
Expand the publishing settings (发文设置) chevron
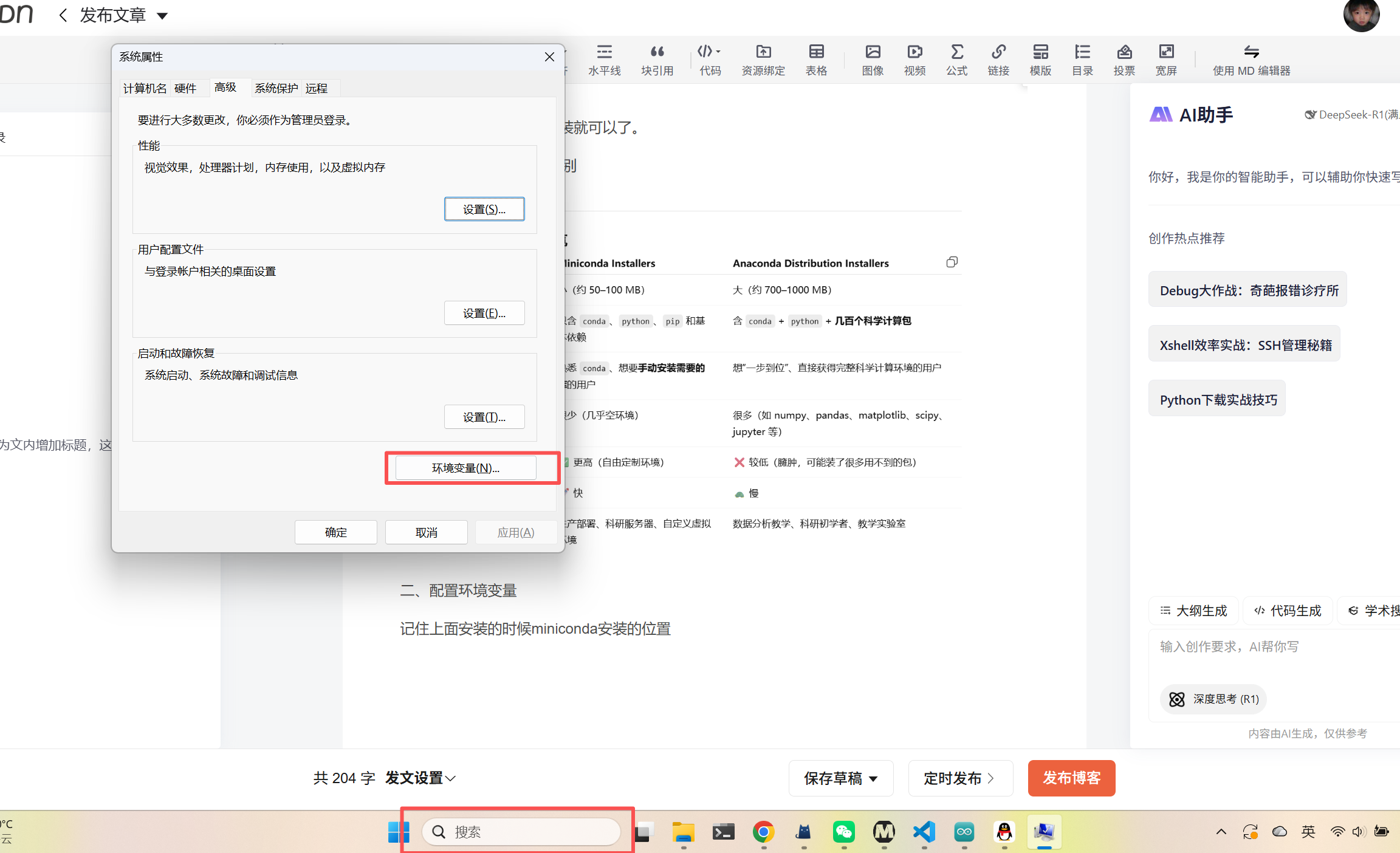point(451,778)
